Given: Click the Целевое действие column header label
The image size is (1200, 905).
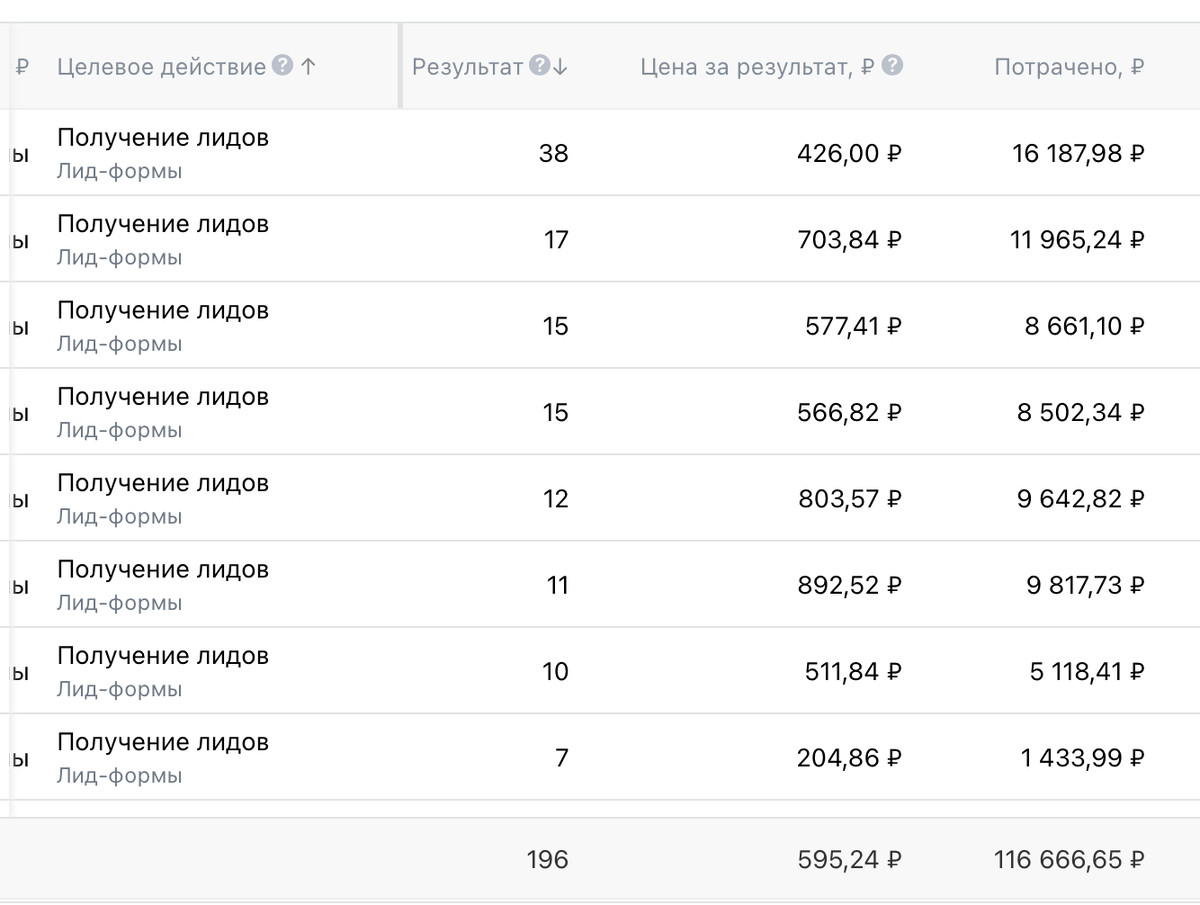Looking at the screenshot, I should [161, 67].
